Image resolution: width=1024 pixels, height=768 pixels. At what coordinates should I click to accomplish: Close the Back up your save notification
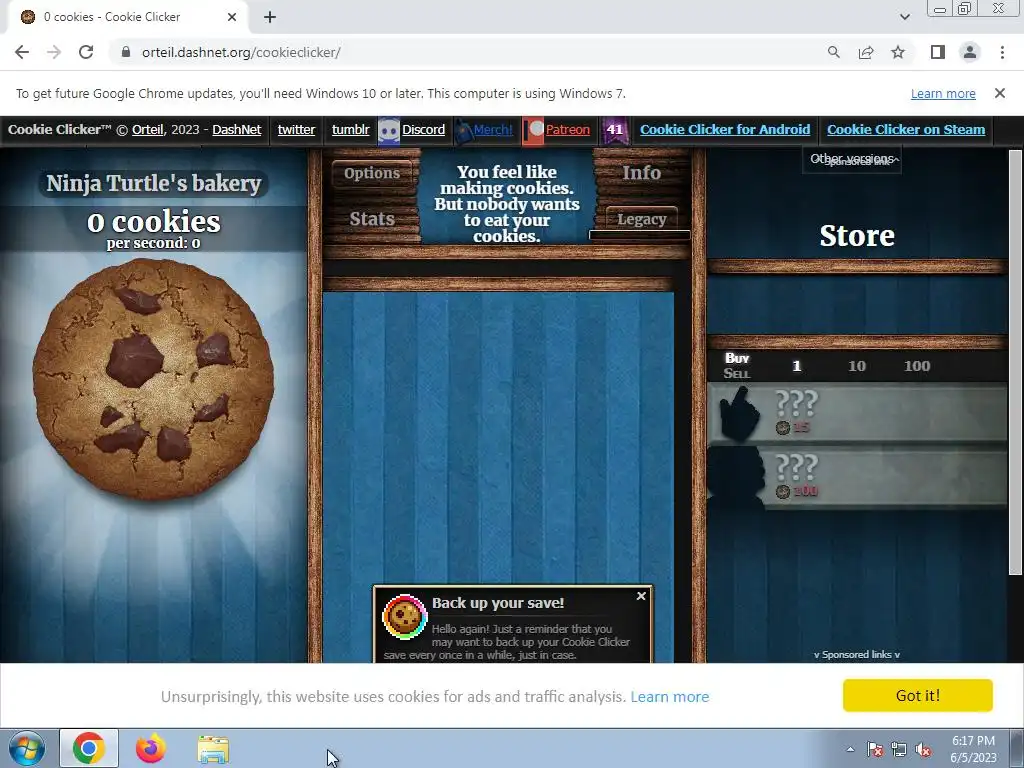(641, 596)
